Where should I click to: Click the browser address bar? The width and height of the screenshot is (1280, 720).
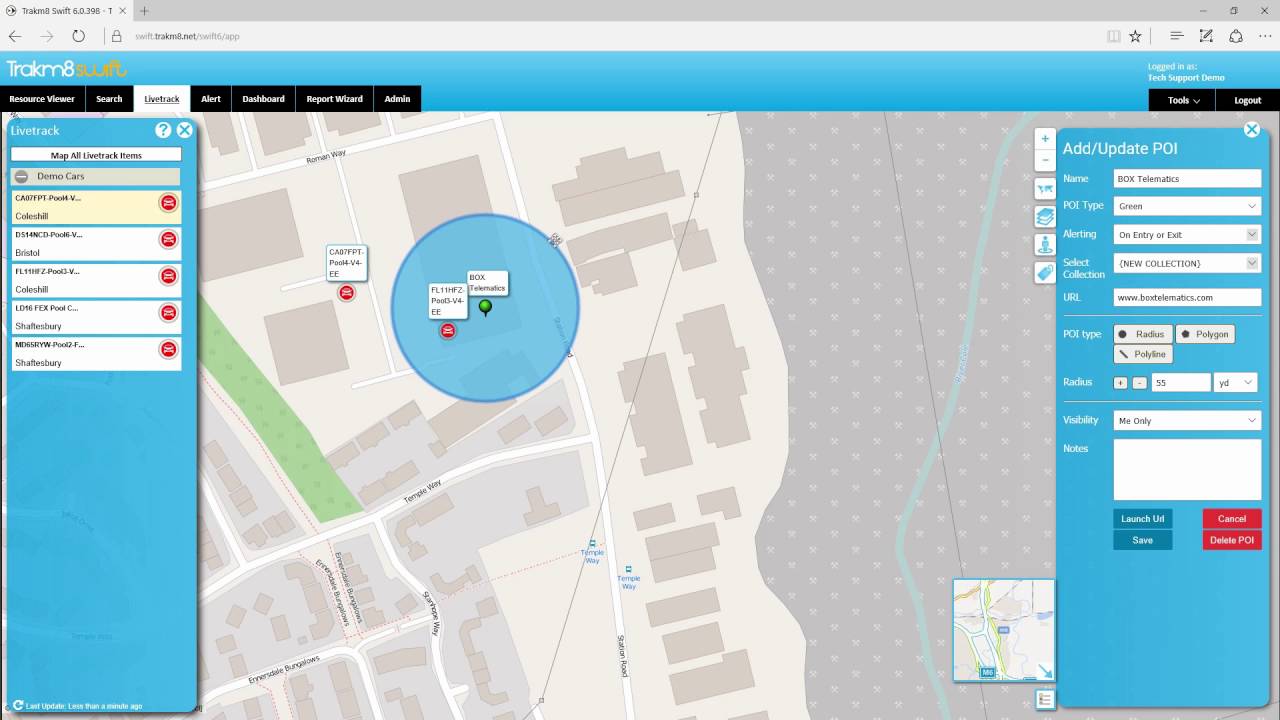pos(600,36)
